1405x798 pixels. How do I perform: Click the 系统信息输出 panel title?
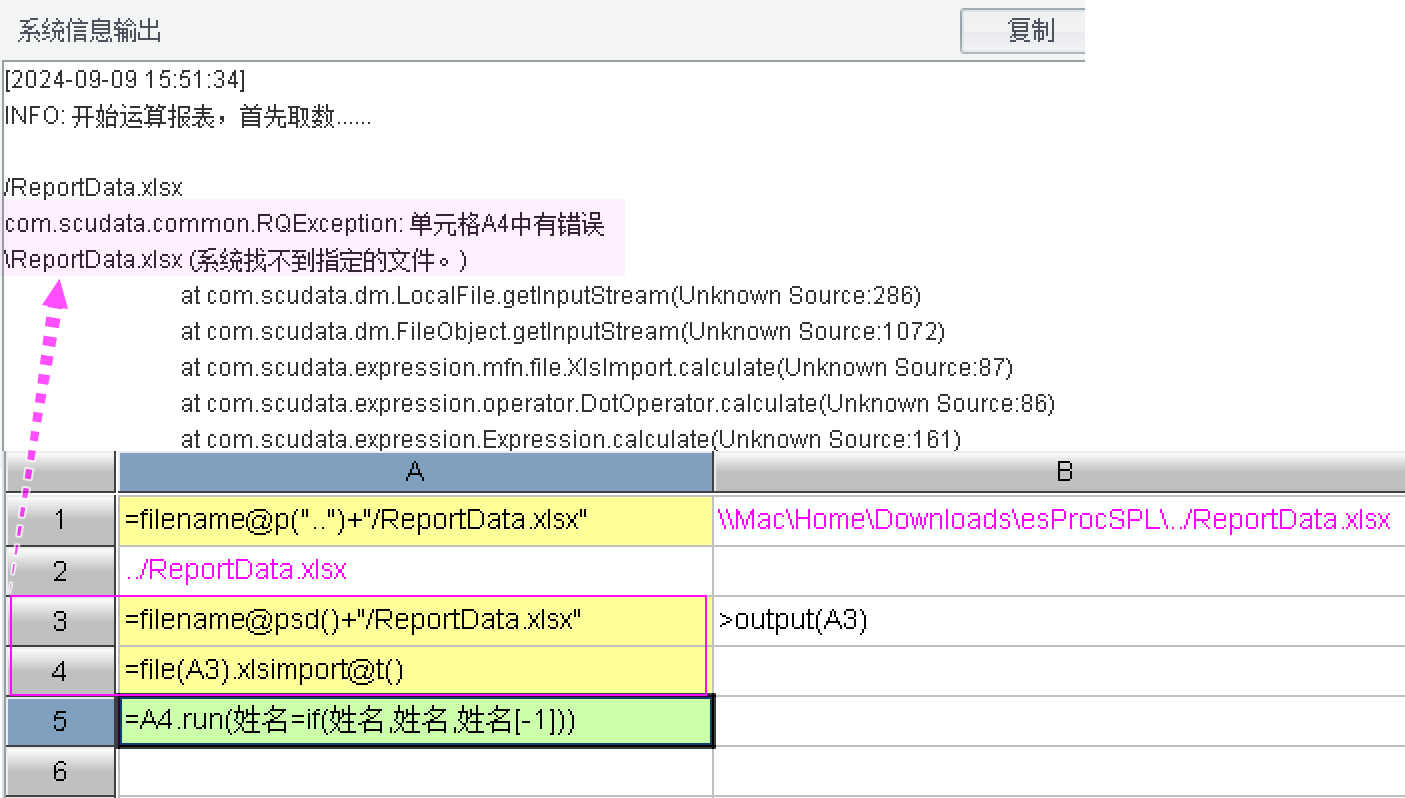tap(90, 31)
